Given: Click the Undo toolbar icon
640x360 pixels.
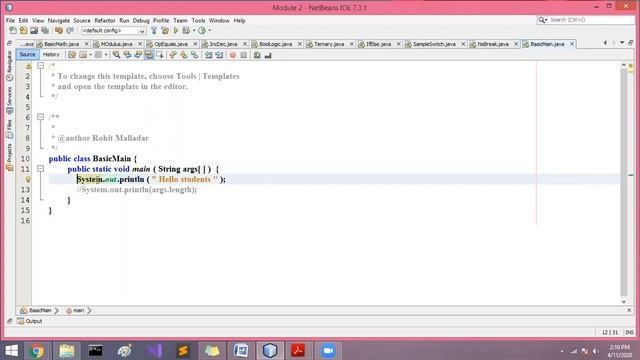Looking at the screenshot, I should pyautogui.click(x=59, y=31).
